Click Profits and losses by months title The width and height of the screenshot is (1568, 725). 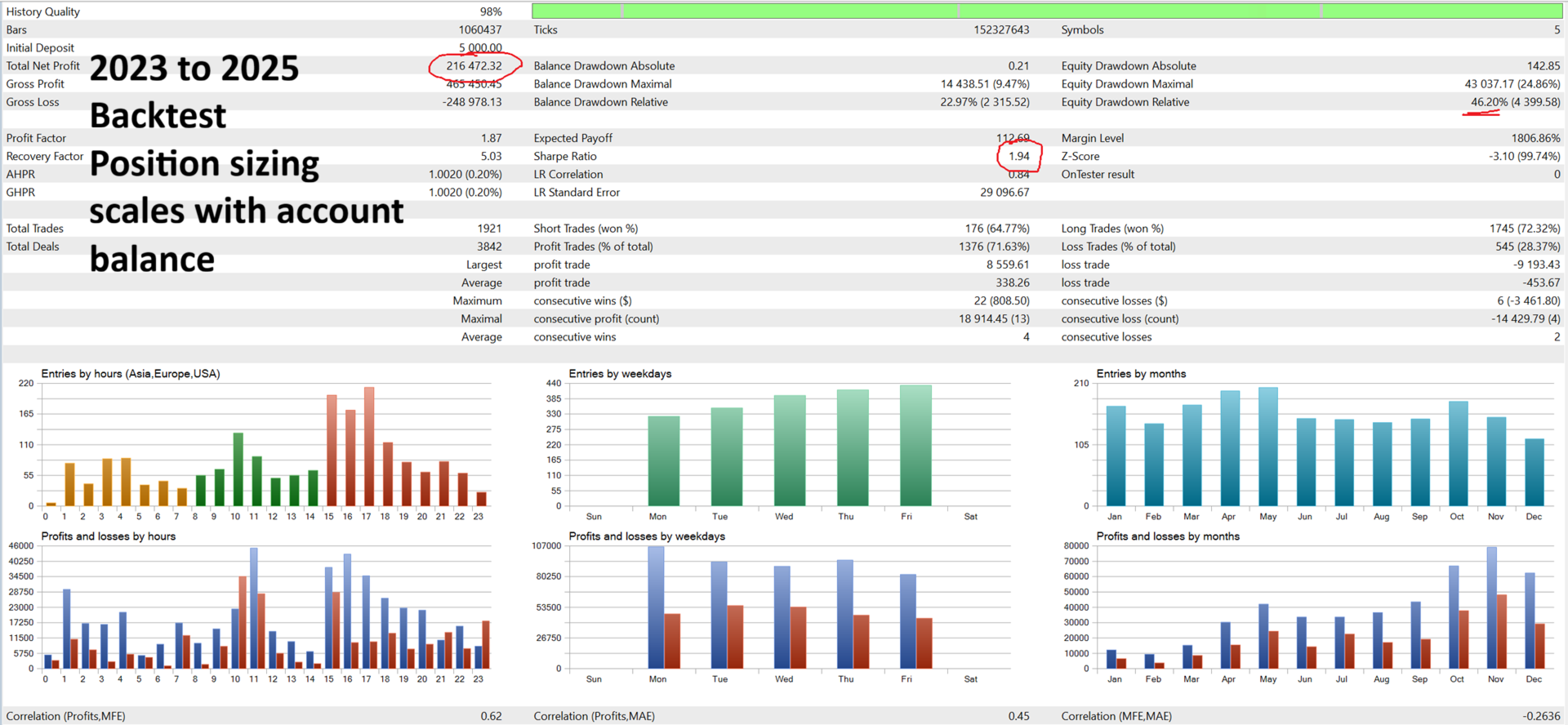(1168, 536)
